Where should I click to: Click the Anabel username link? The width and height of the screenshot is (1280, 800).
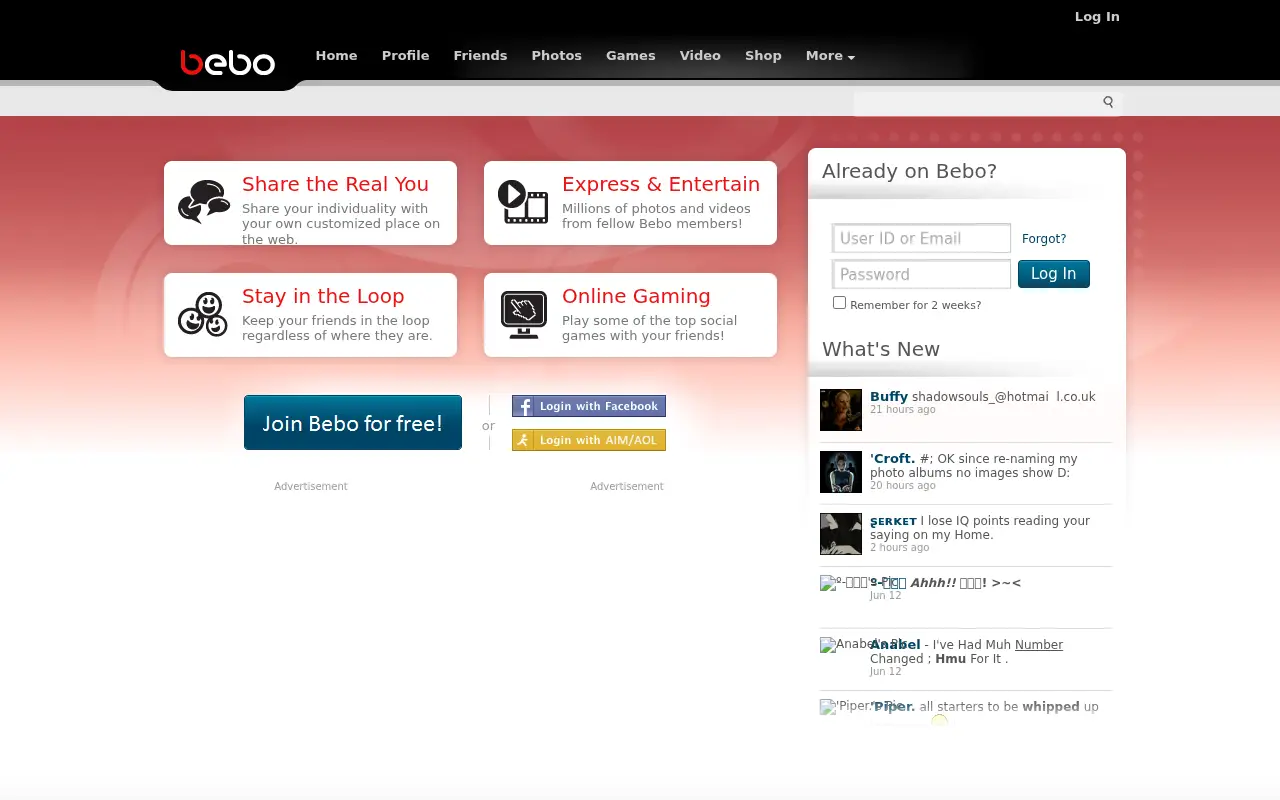click(895, 645)
